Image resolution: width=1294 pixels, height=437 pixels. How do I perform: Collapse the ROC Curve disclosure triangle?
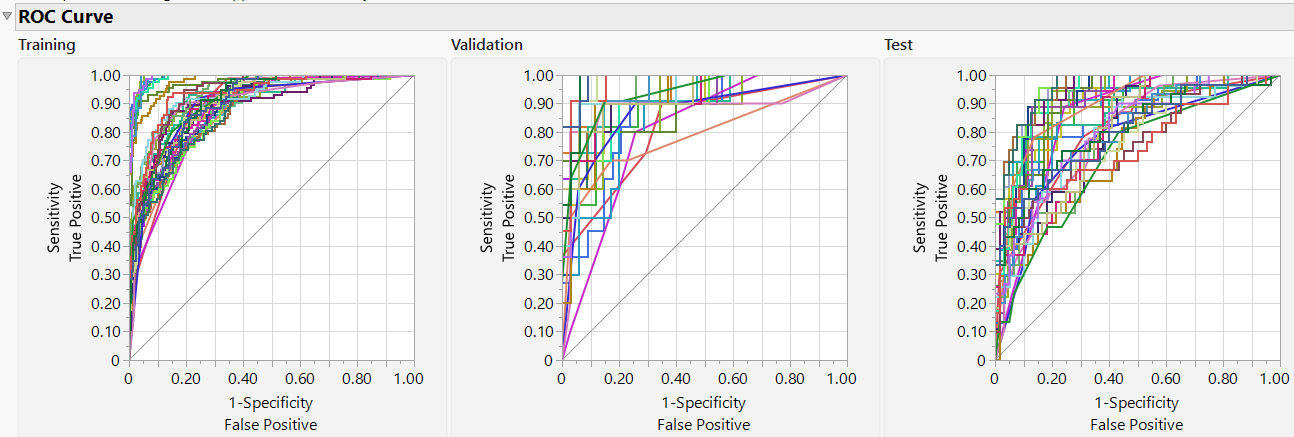pyautogui.click(x=8, y=17)
